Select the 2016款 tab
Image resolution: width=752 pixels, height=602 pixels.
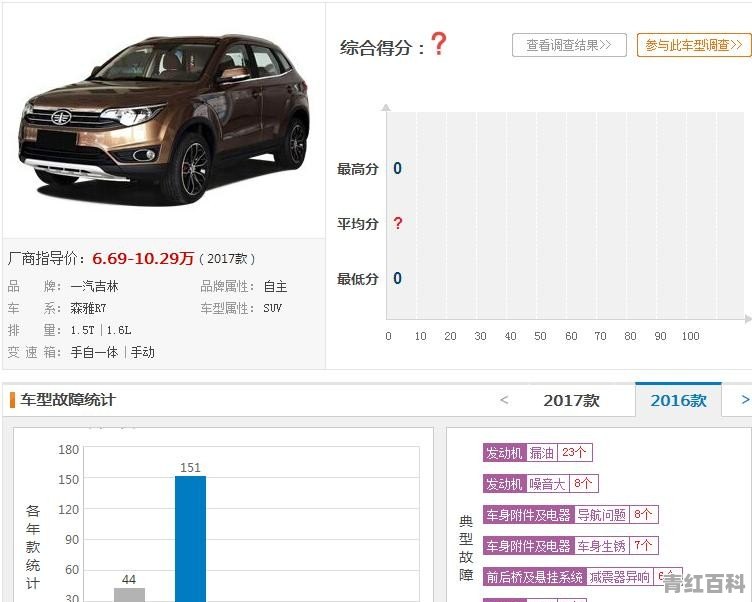(678, 400)
